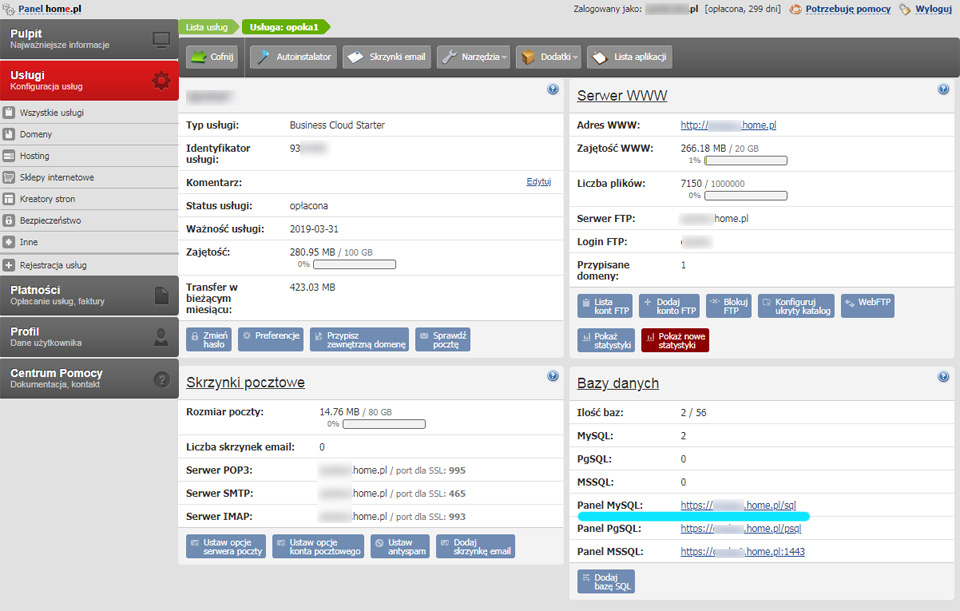This screenshot has width=960, height=611.
Task: Click the Sprawdź pocztę button
Action: [443, 340]
